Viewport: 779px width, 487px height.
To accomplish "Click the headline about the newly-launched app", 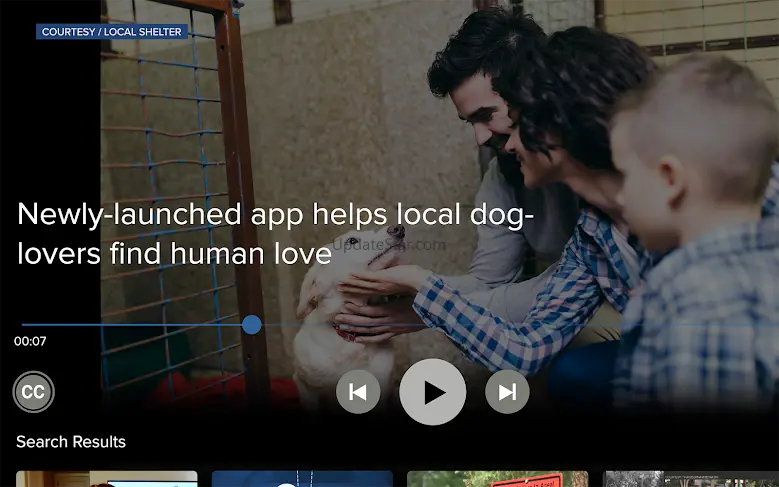I will point(276,234).
